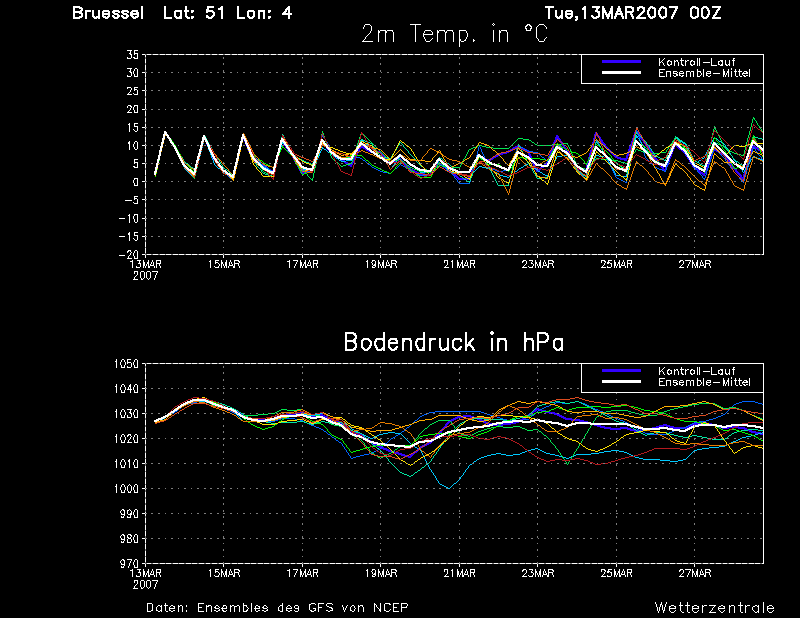Click the -20 label on temperature y-axis
Screen dimensions: 800x618
(129, 254)
